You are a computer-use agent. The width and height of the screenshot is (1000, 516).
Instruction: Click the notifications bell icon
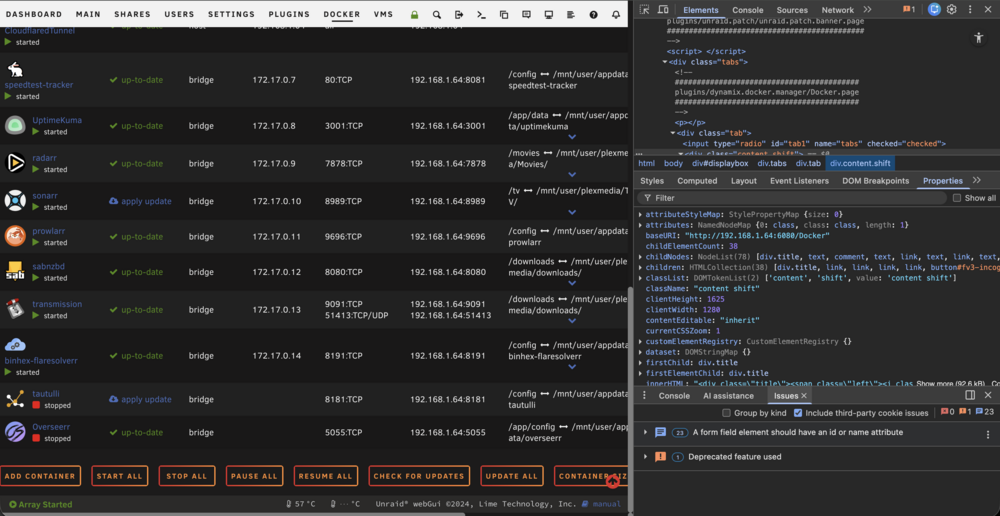pyautogui.click(x=615, y=14)
